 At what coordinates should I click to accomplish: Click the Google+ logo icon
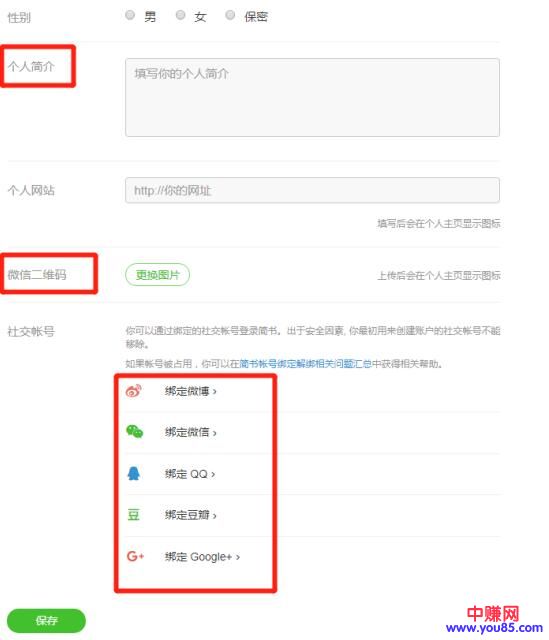(135, 556)
